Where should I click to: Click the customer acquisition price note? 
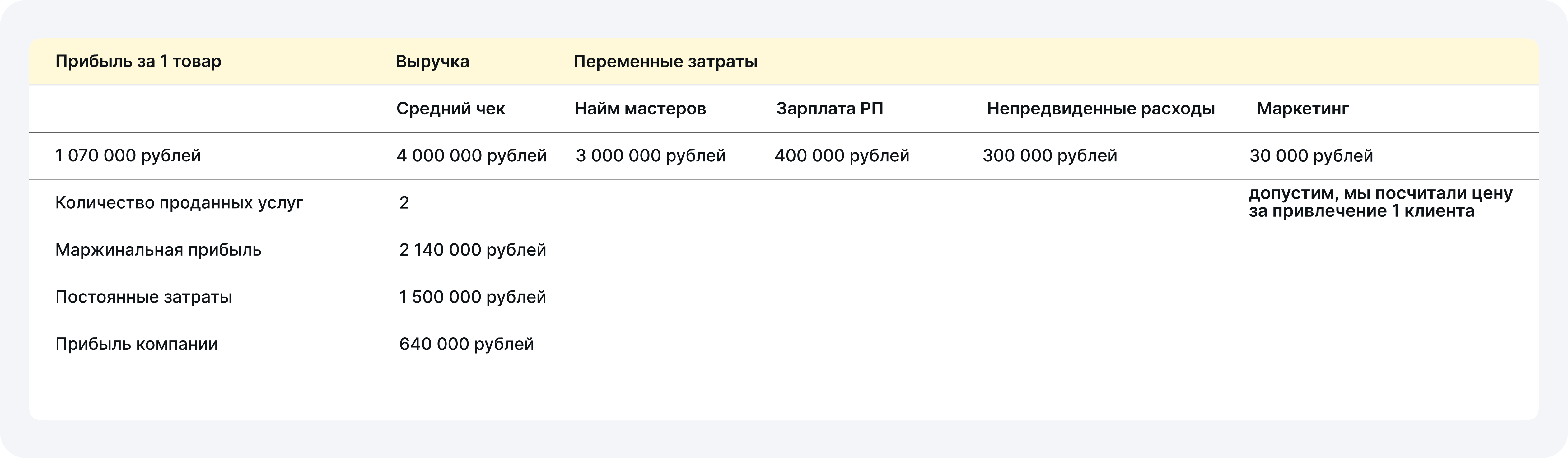[x=1380, y=202]
